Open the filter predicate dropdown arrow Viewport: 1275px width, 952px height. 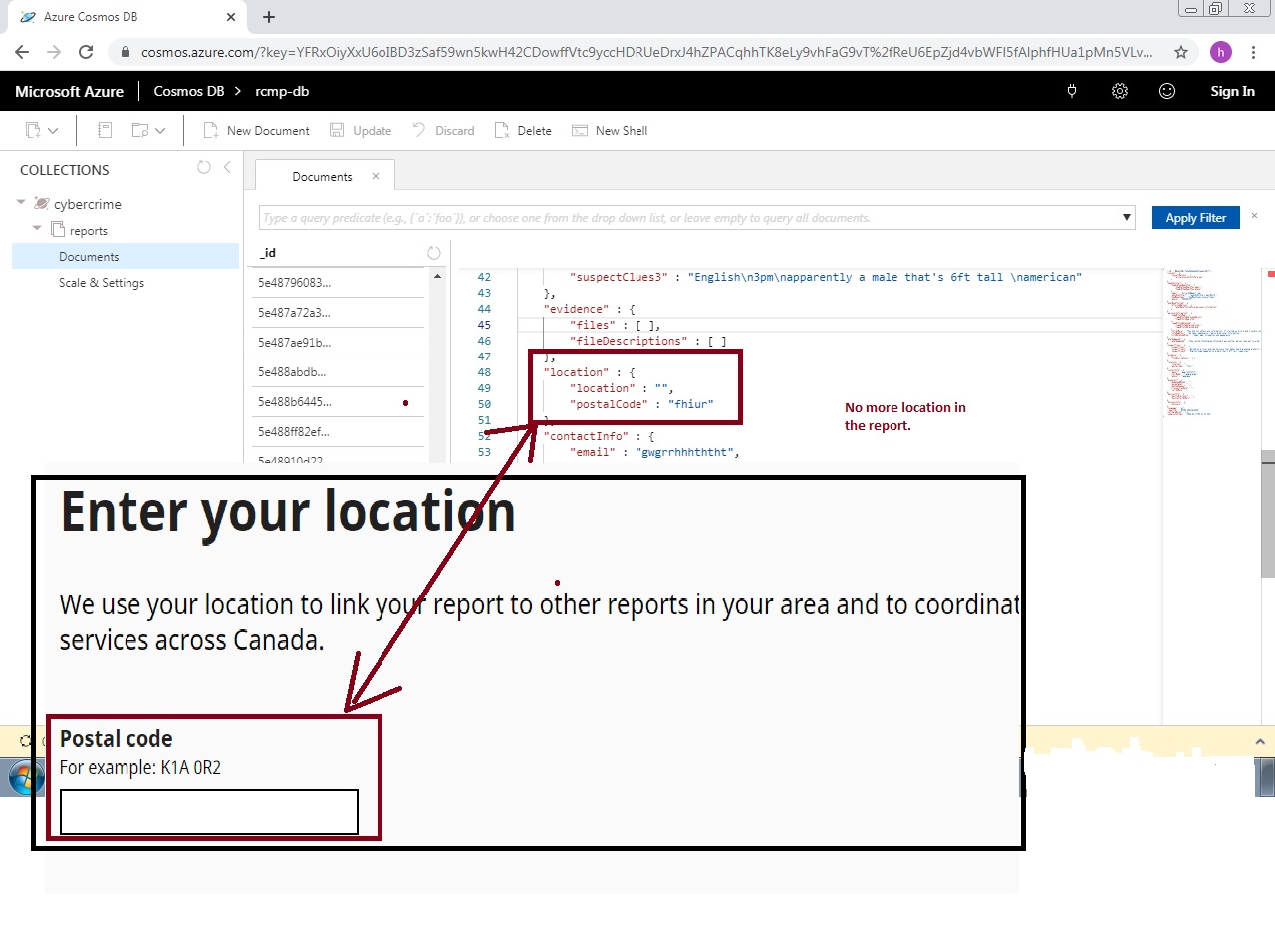pos(1127,218)
